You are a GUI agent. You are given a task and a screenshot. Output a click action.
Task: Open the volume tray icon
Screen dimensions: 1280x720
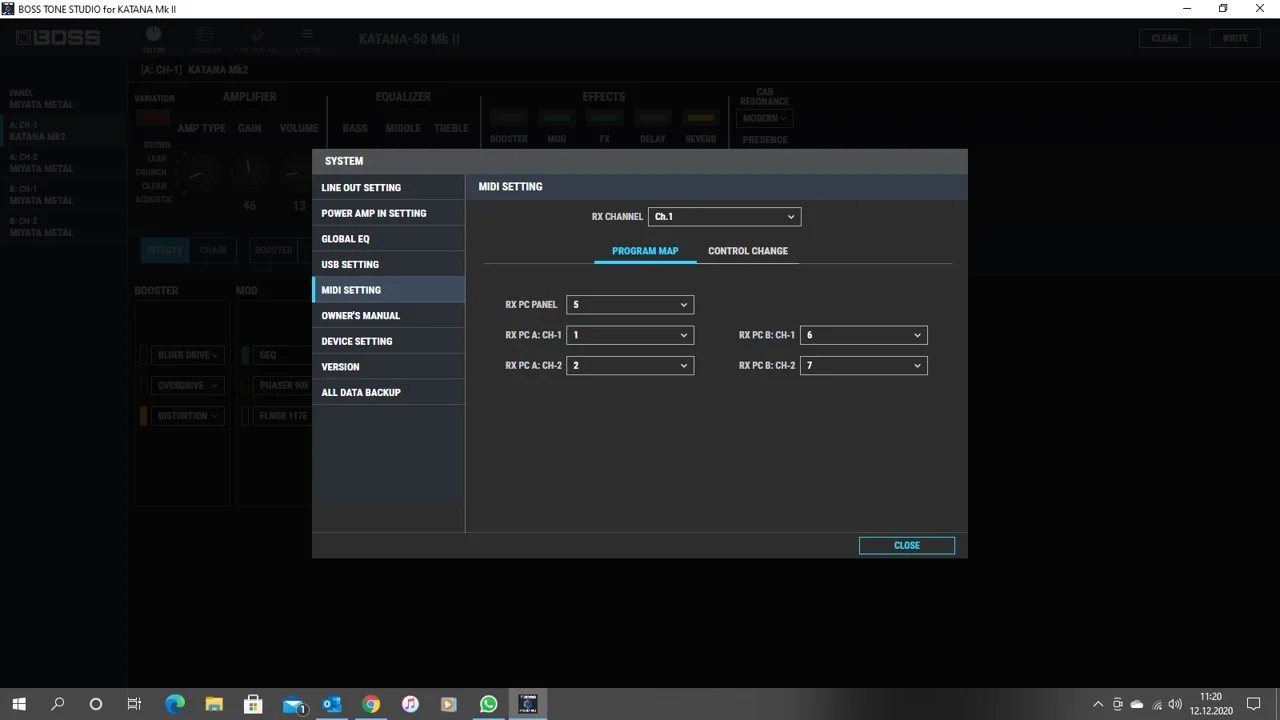point(1175,704)
